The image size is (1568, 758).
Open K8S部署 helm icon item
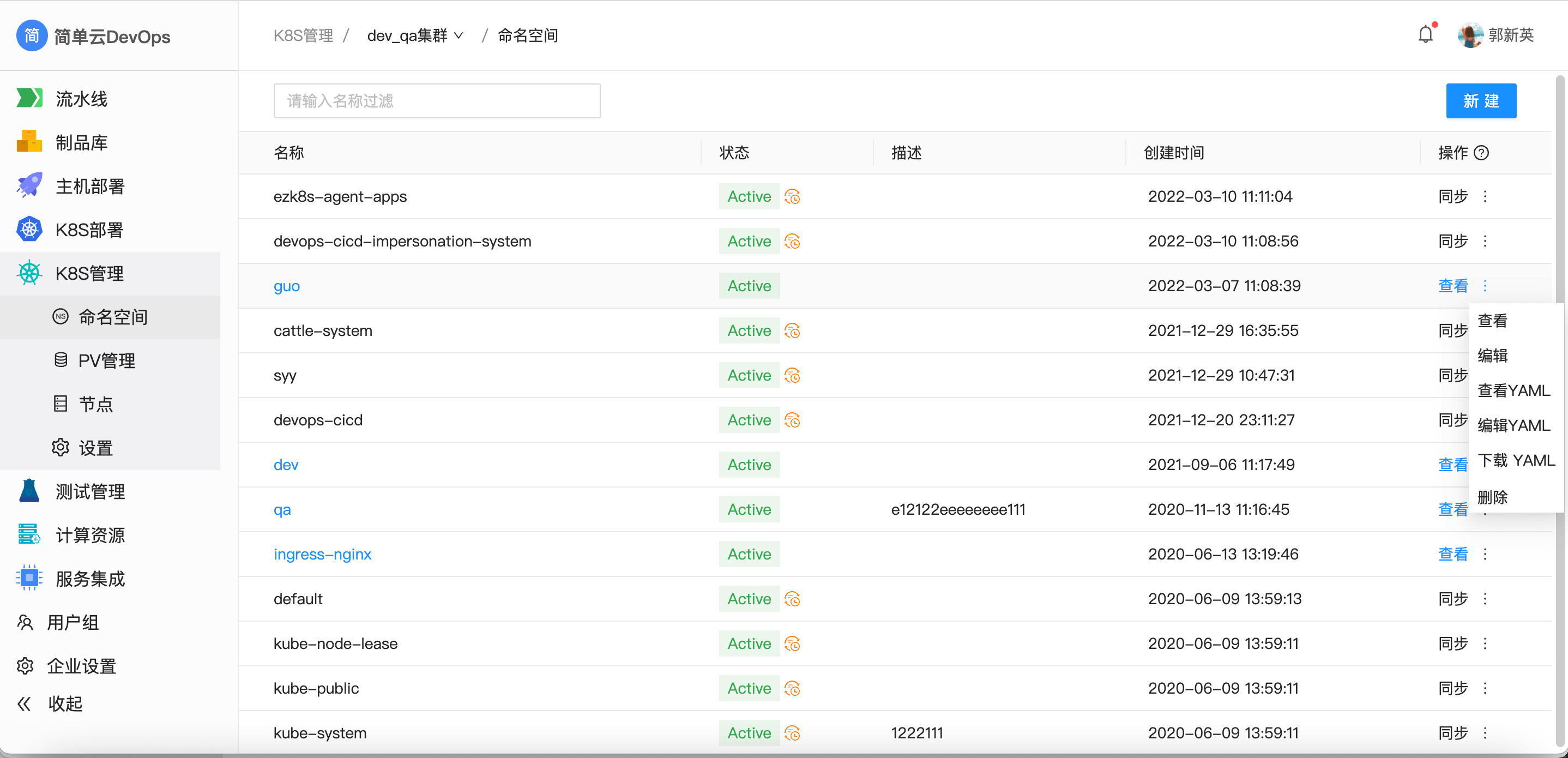tap(29, 230)
